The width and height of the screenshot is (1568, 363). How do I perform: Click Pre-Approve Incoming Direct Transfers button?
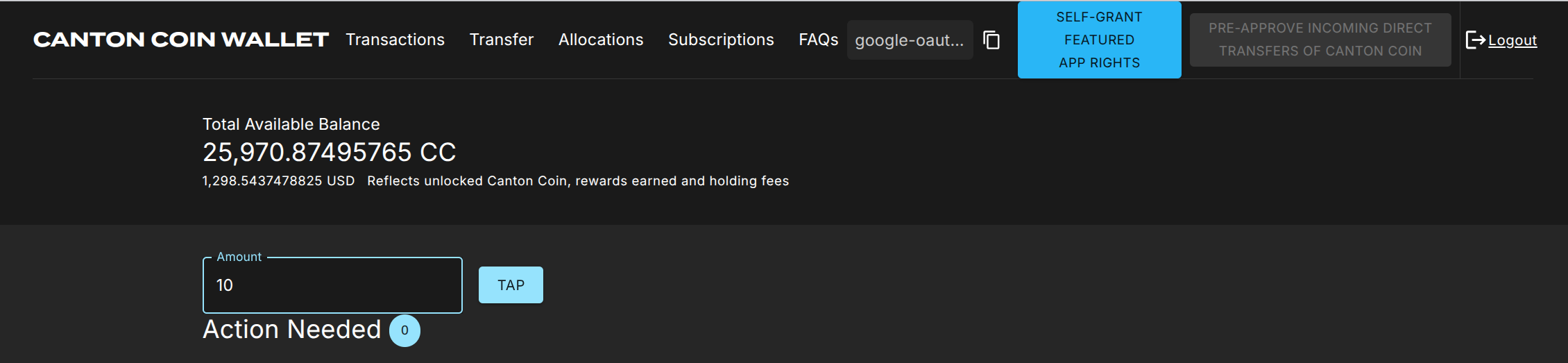[x=1320, y=40]
